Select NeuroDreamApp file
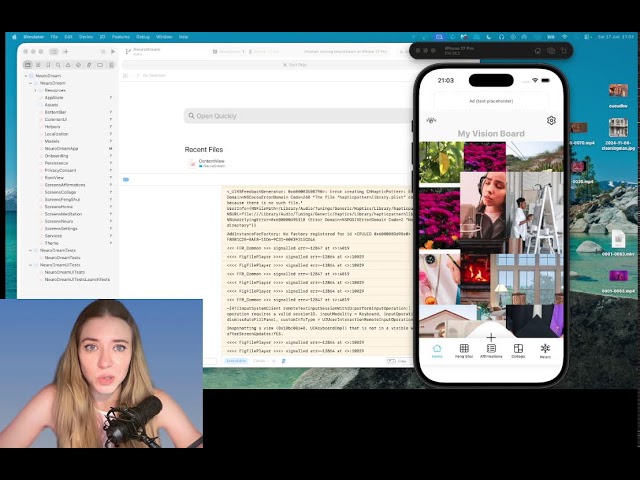640x480 pixels. tap(61, 149)
